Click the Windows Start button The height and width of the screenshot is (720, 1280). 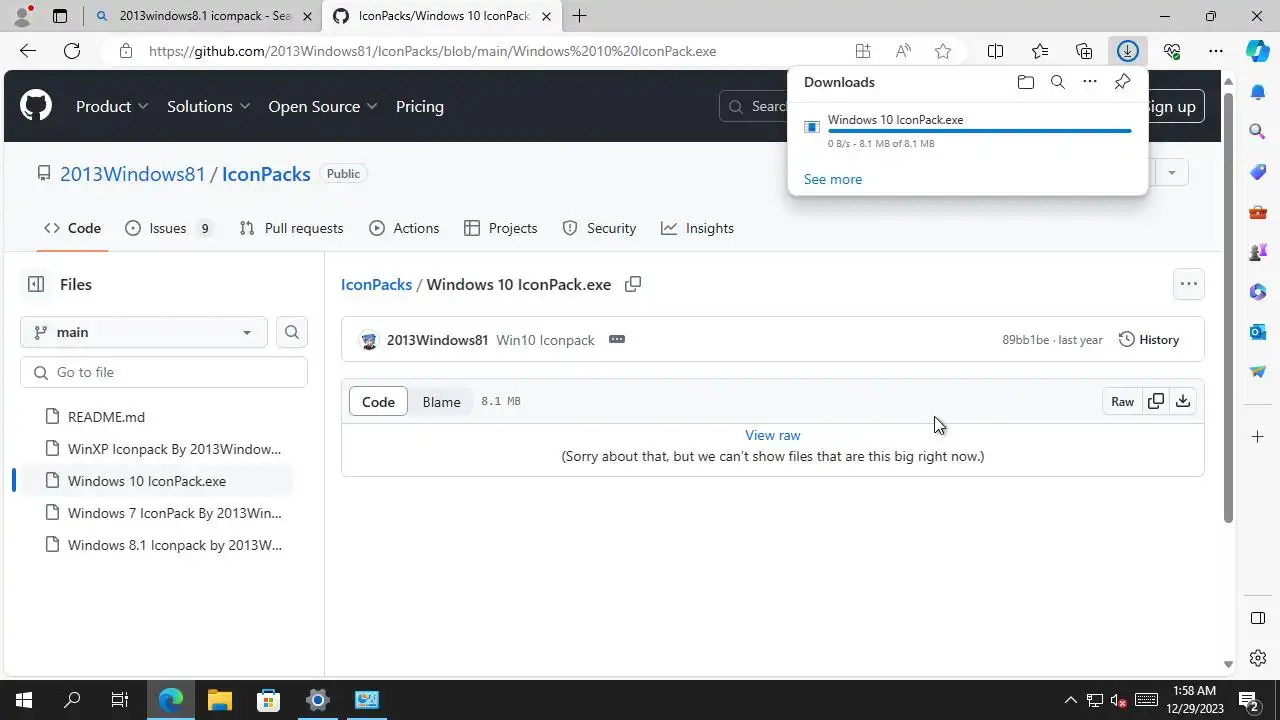(24, 700)
